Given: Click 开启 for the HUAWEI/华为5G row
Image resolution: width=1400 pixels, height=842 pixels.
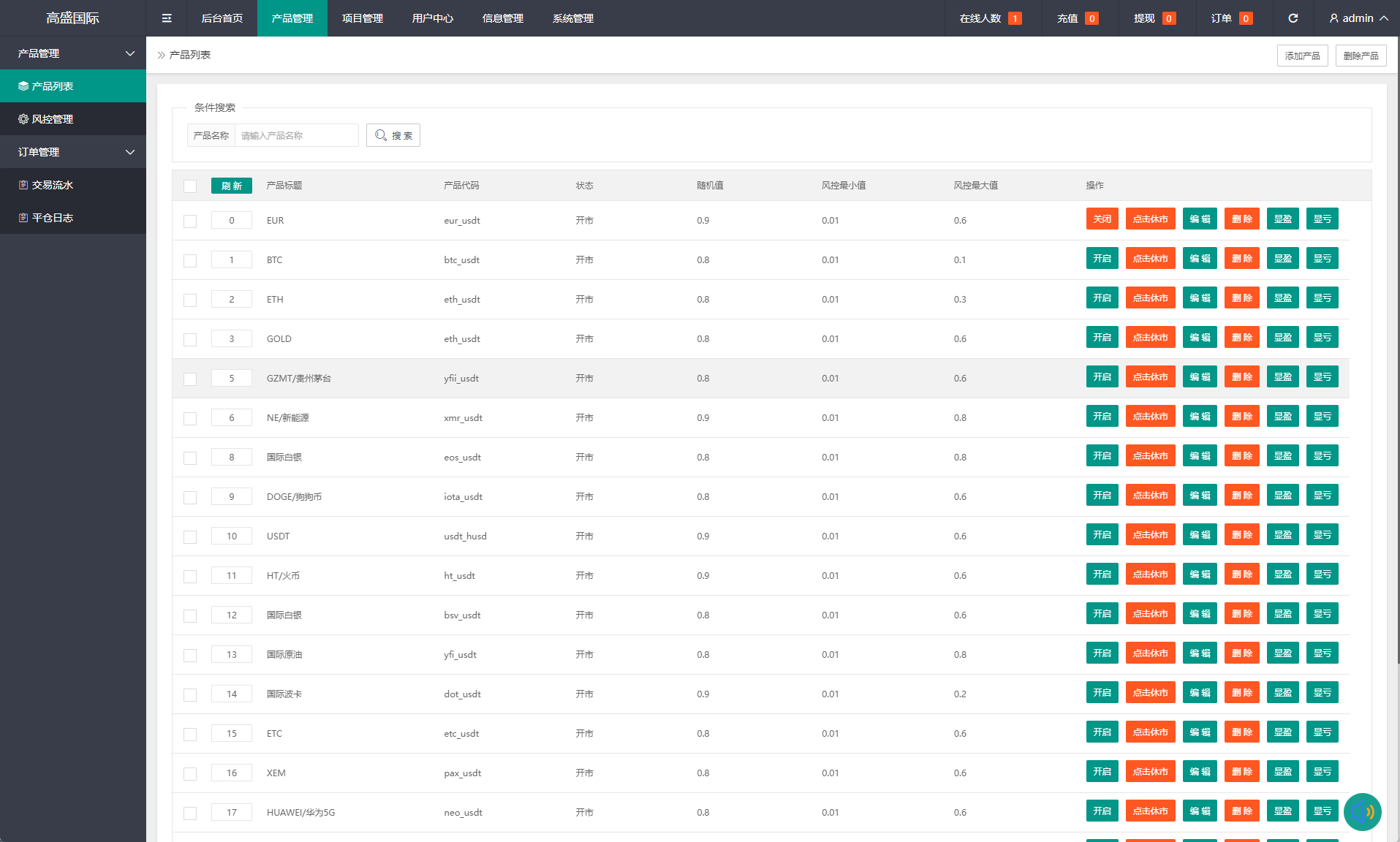Looking at the screenshot, I should click(x=1102, y=811).
